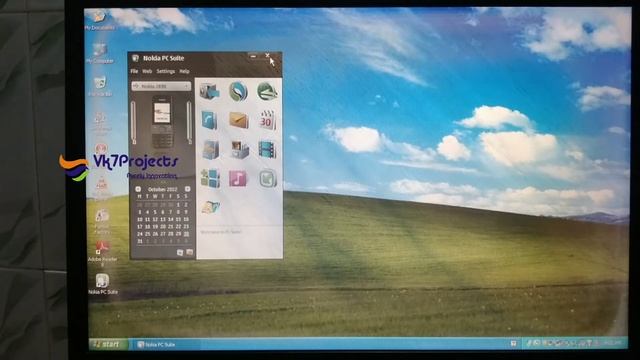
Task: Select date 31 in the October calendar
Action: click(x=140, y=241)
